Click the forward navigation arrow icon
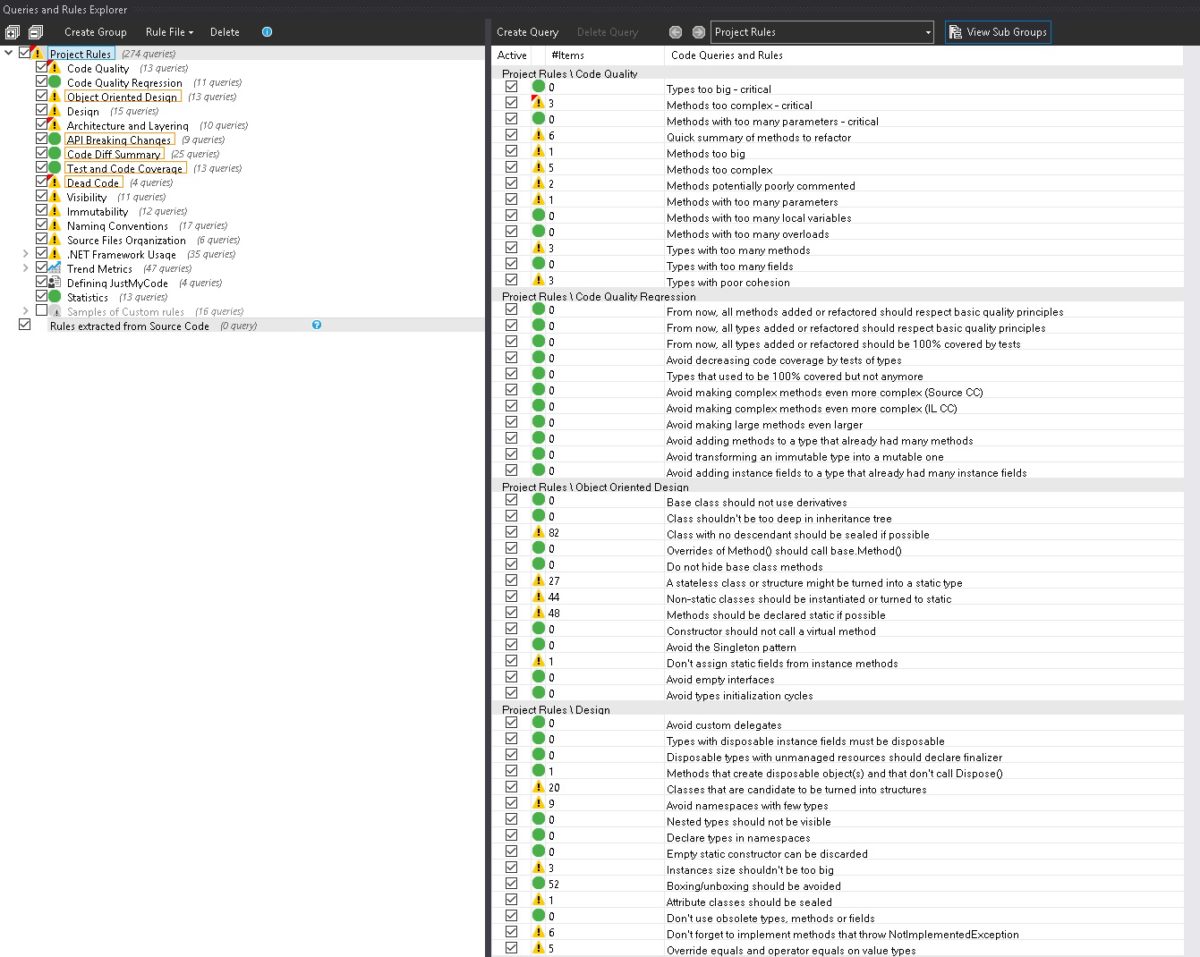Image resolution: width=1200 pixels, height=957 pixels. click(698, 31)
